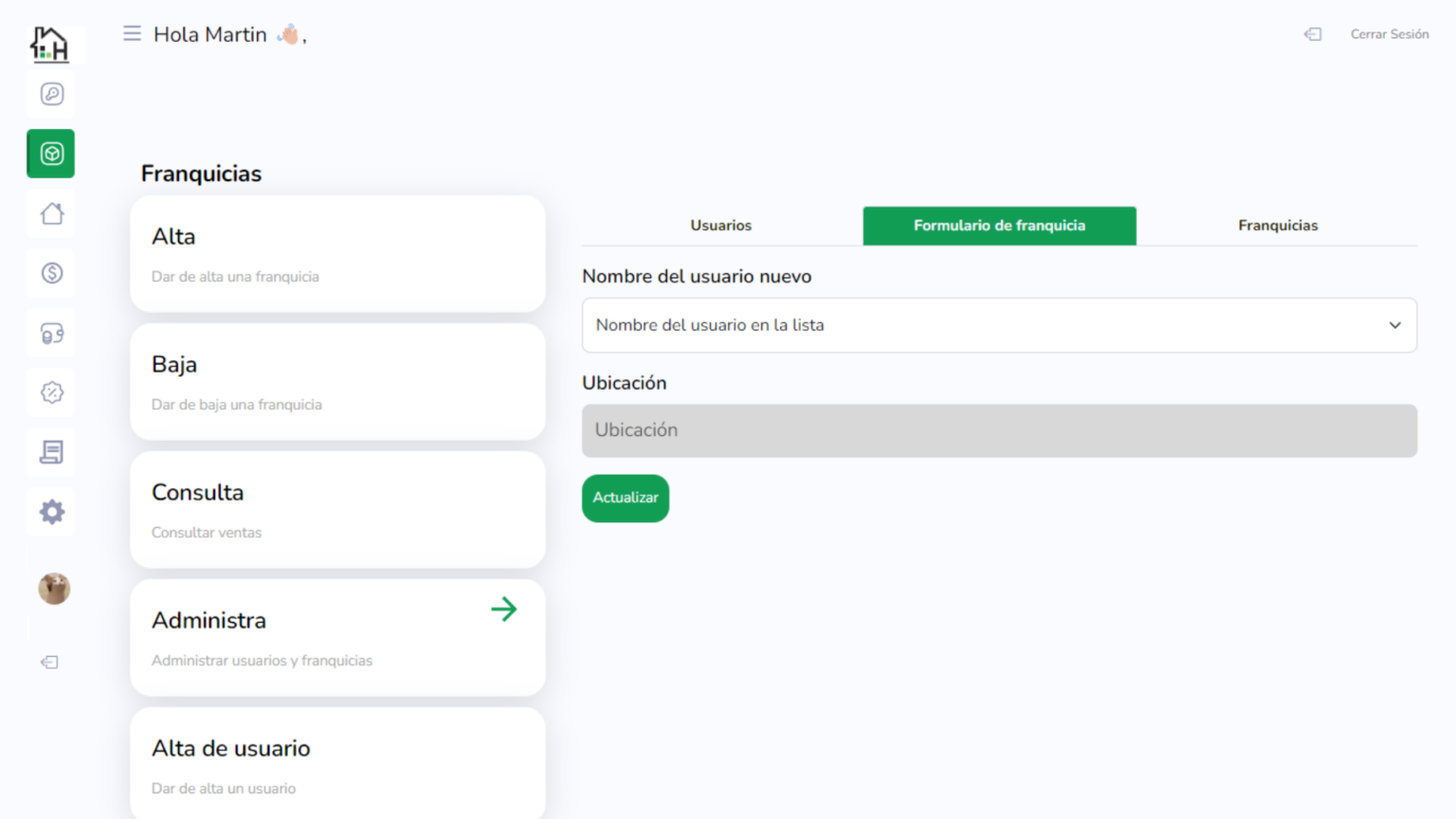Open the Alta franchise card
The image size is (1456, 819).
(x=337, y=254)
